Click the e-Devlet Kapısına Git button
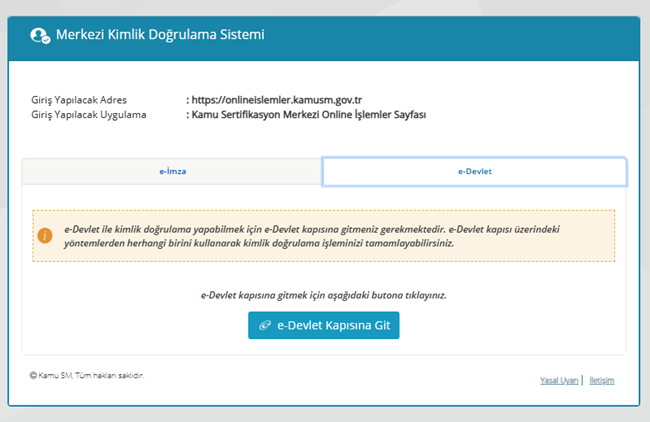 tap(324, 325)
